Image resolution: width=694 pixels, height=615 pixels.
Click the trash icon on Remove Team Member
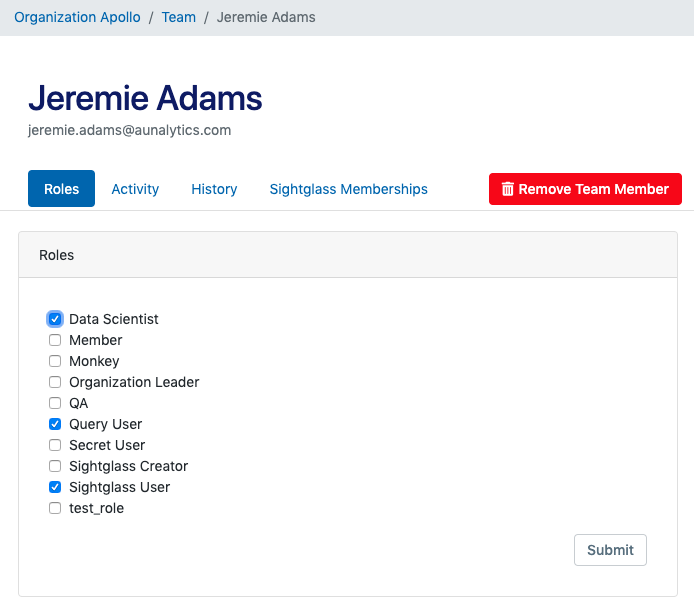click(x=507, y=189)
